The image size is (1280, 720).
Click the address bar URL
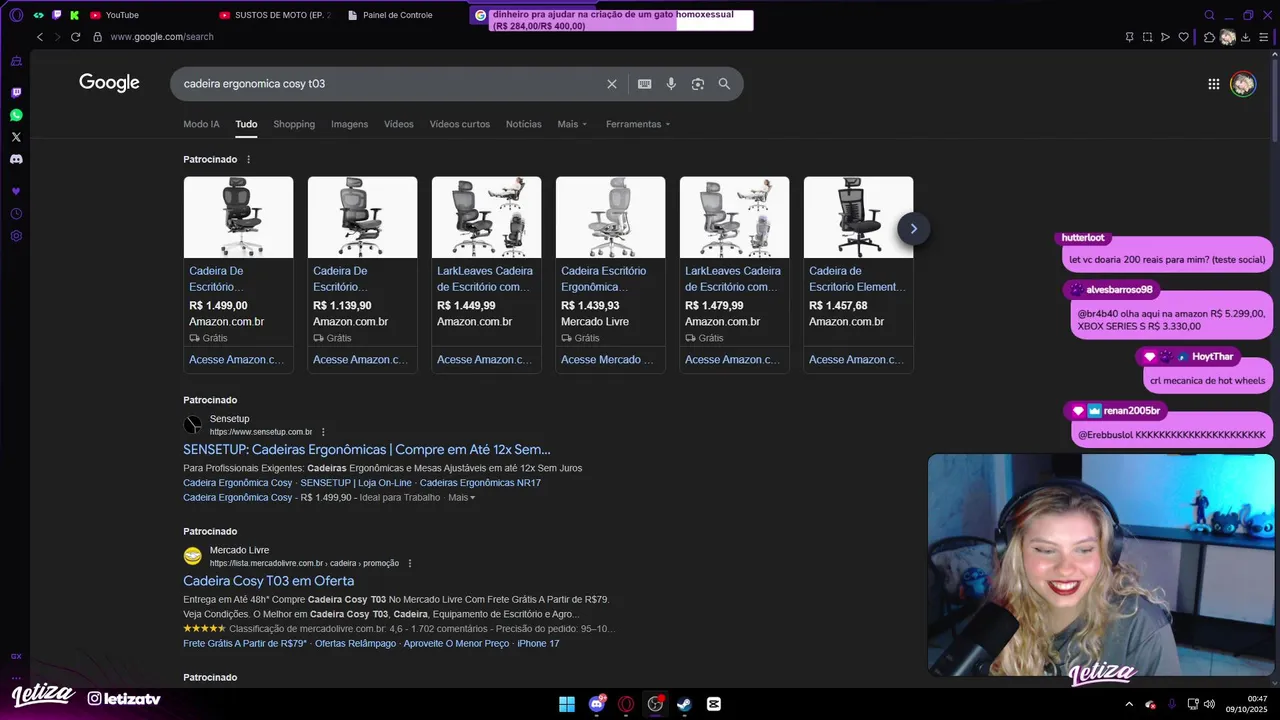[x=162, y=37]
